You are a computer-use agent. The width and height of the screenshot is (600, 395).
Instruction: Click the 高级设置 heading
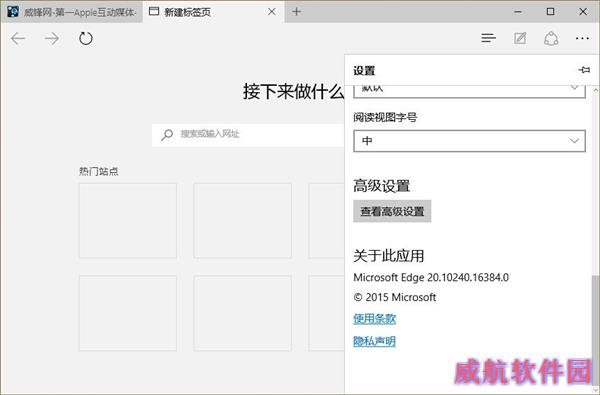point(382,186)
